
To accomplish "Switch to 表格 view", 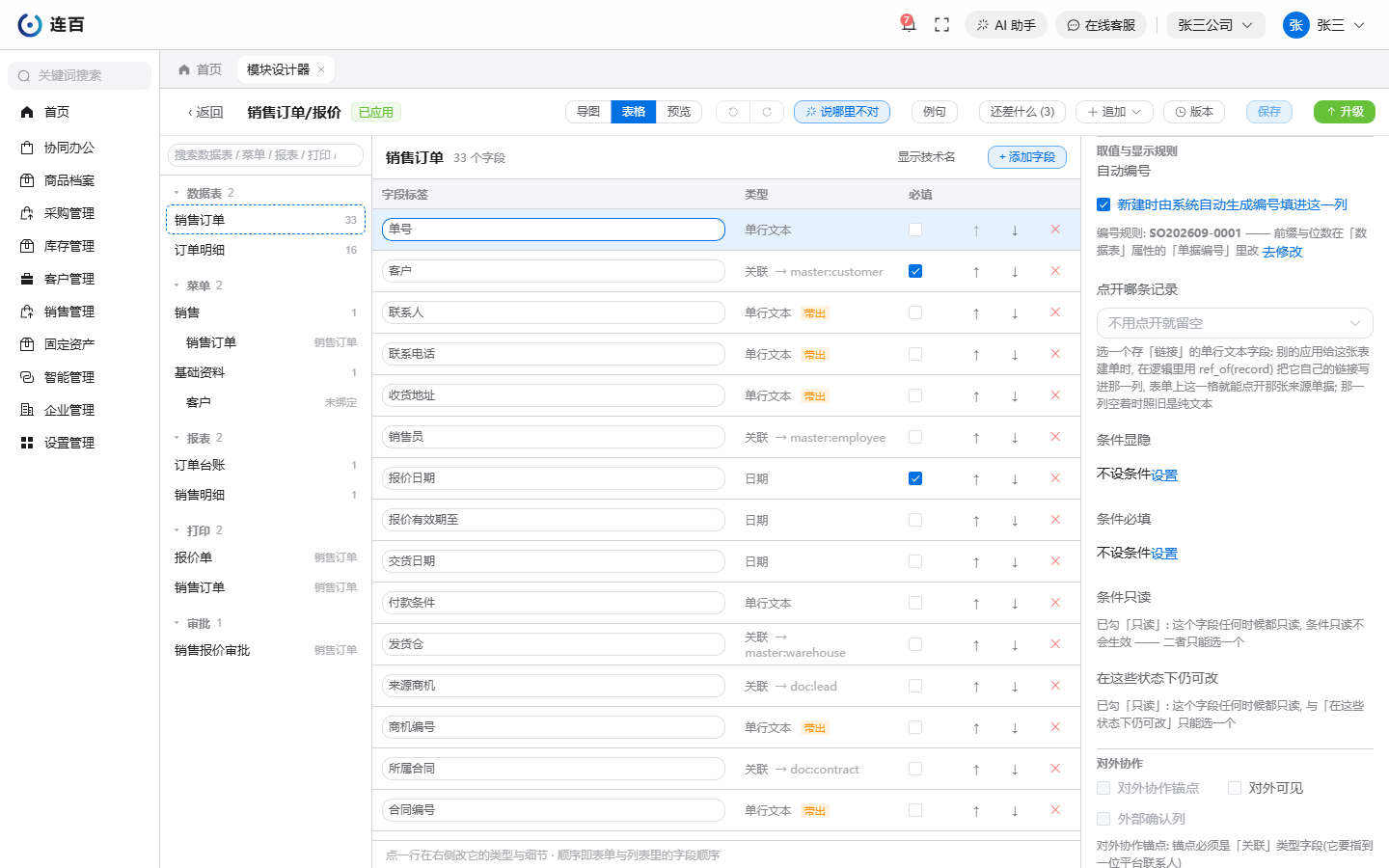I will [634, 112].
